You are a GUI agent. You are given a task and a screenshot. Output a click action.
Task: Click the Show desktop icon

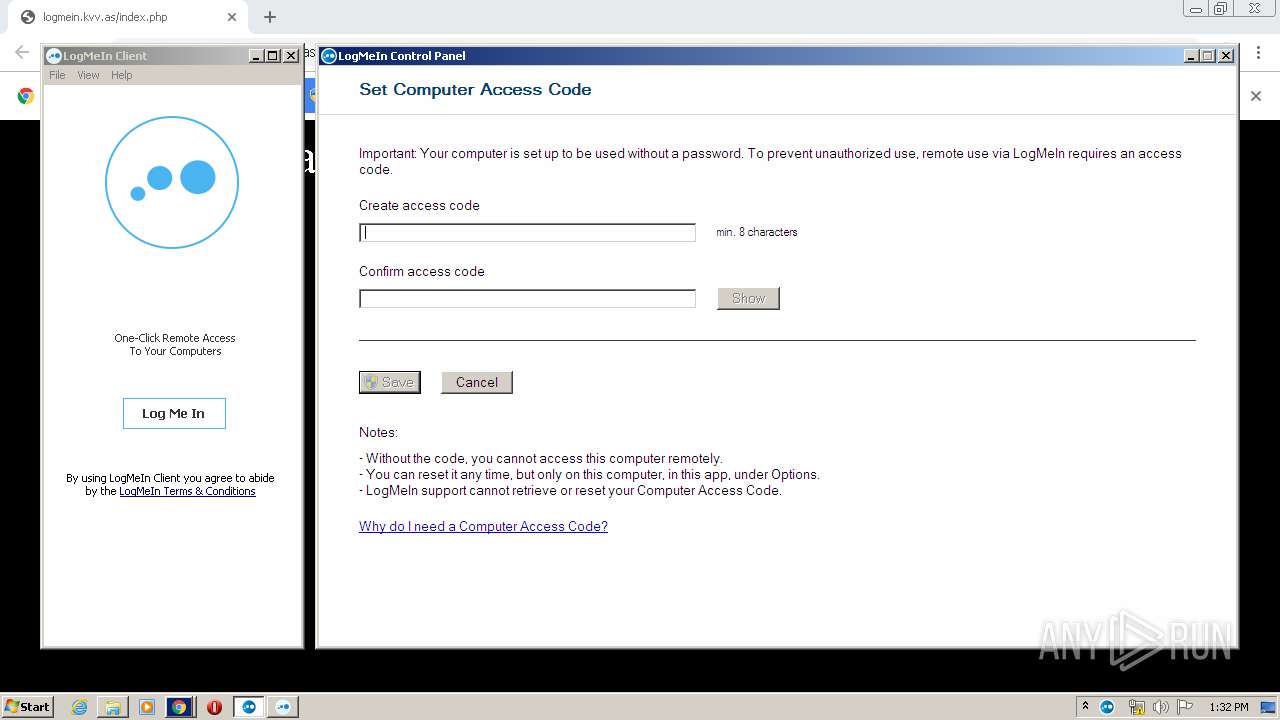[1270, 707]
